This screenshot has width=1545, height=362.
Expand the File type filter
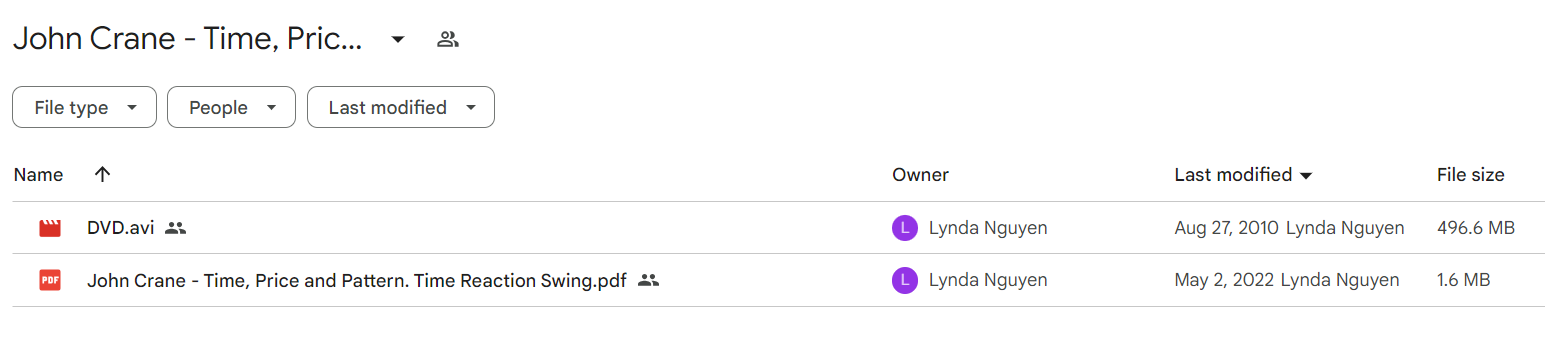[84, 108]
